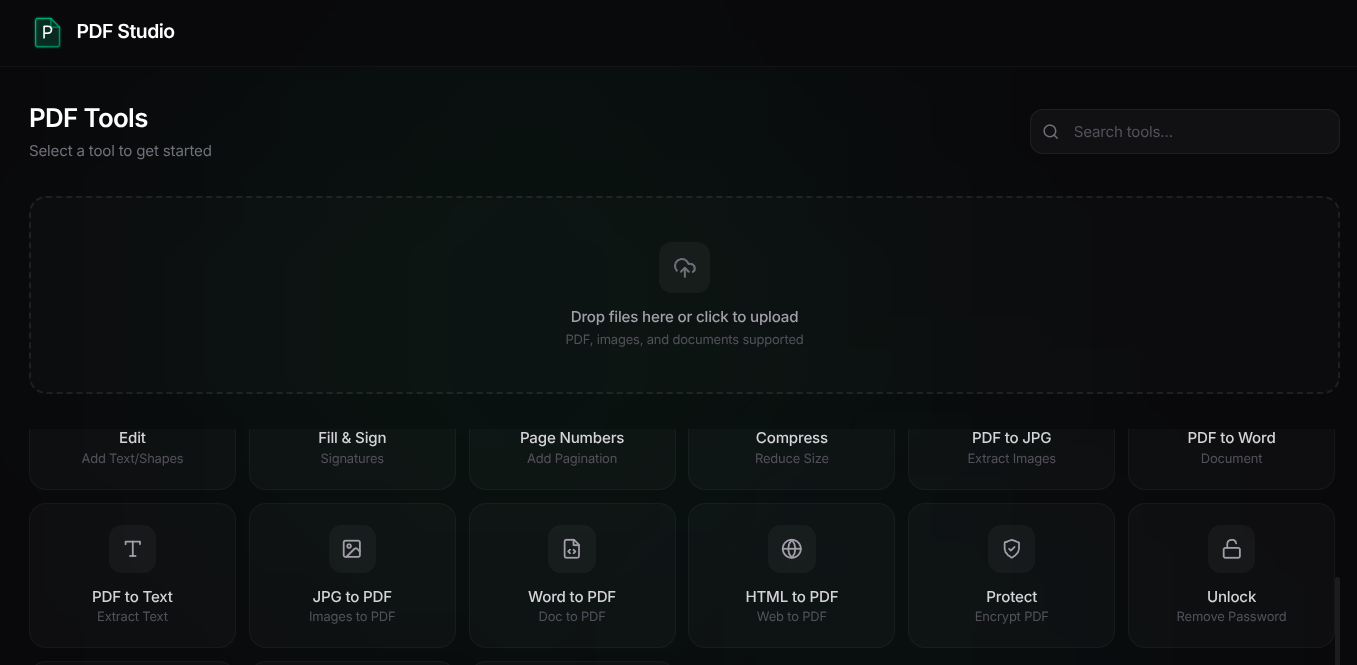This screenshot has width=1357, height=665.
Task: Click the file drop zone to upload
Action: click(684, 294)
